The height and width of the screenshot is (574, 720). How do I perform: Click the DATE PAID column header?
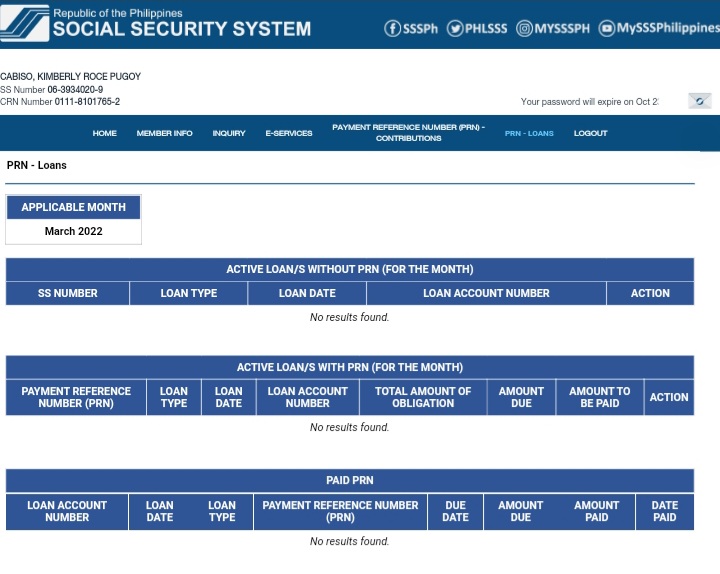point(664,511)
